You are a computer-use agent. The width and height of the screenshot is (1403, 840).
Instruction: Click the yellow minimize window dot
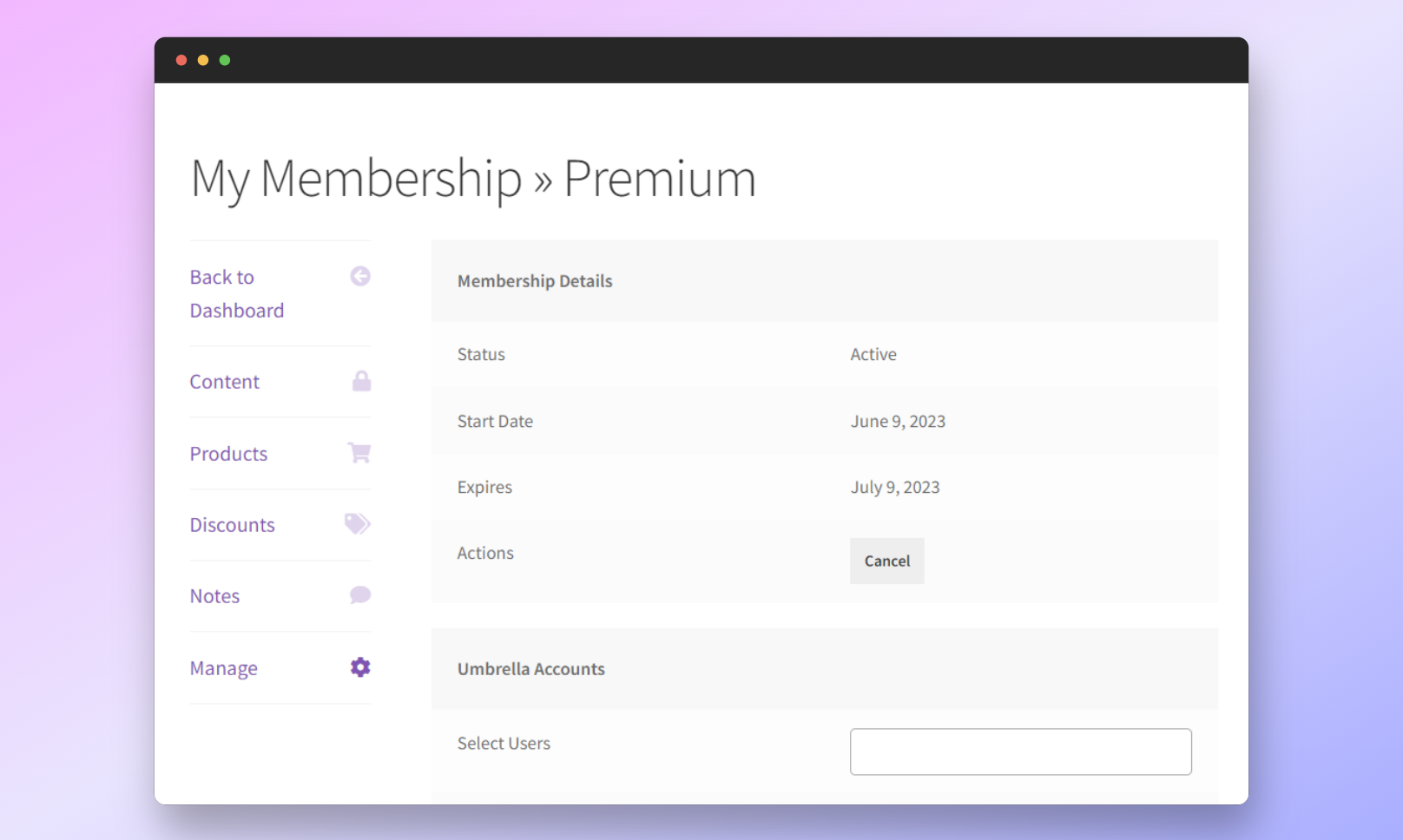tap(203, 60)
